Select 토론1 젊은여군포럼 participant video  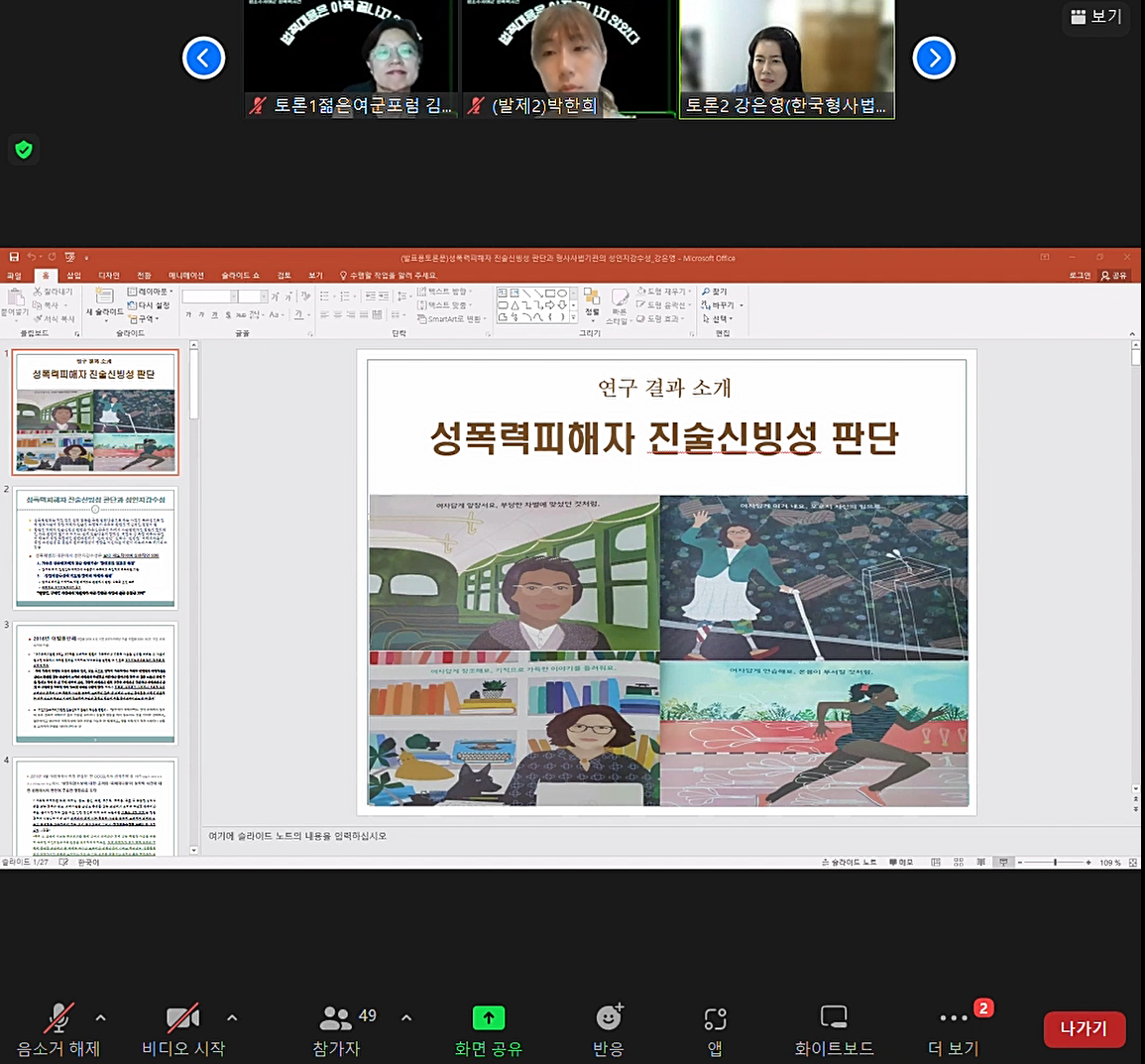[351, 59]
